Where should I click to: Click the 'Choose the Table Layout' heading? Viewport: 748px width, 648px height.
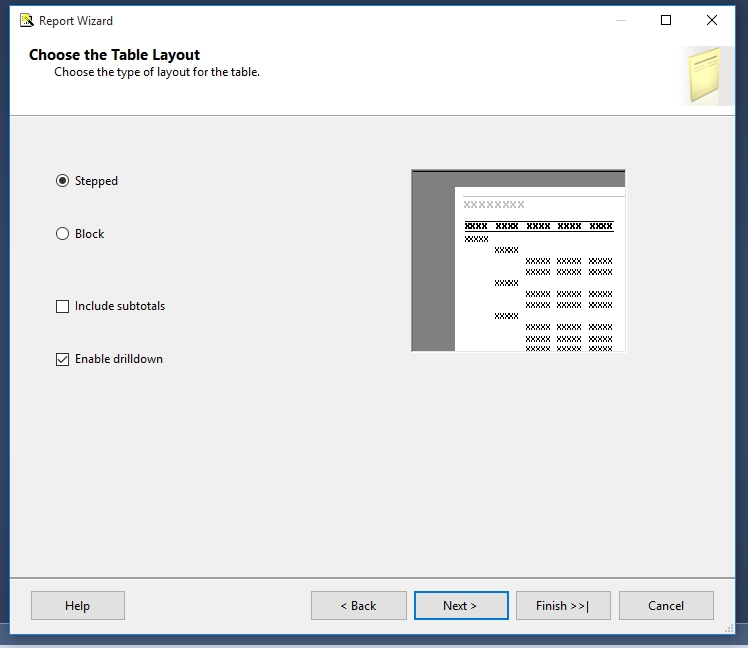[114, 55]
